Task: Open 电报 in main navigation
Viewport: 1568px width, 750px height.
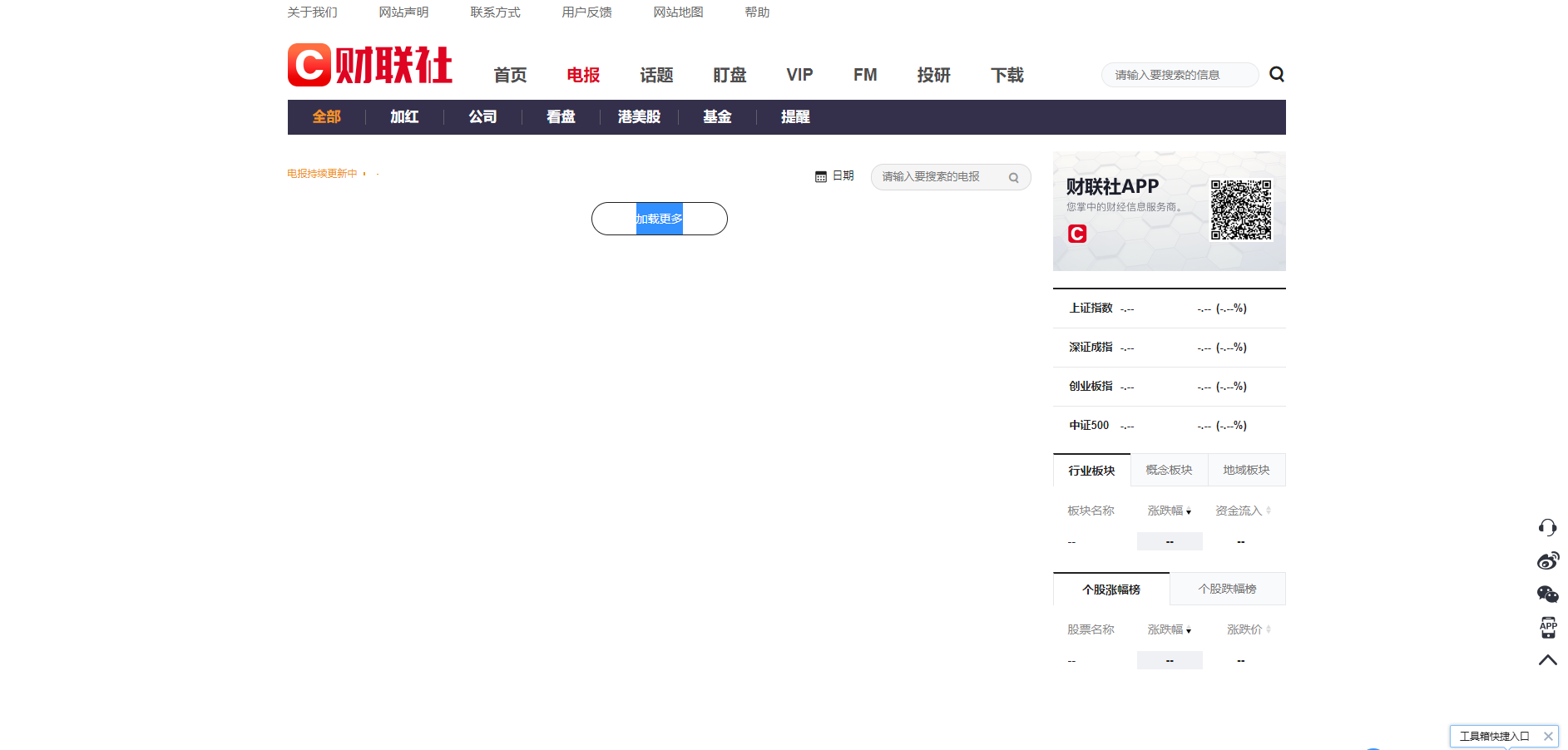Action: pyautogui.click(x=583, y=75)
